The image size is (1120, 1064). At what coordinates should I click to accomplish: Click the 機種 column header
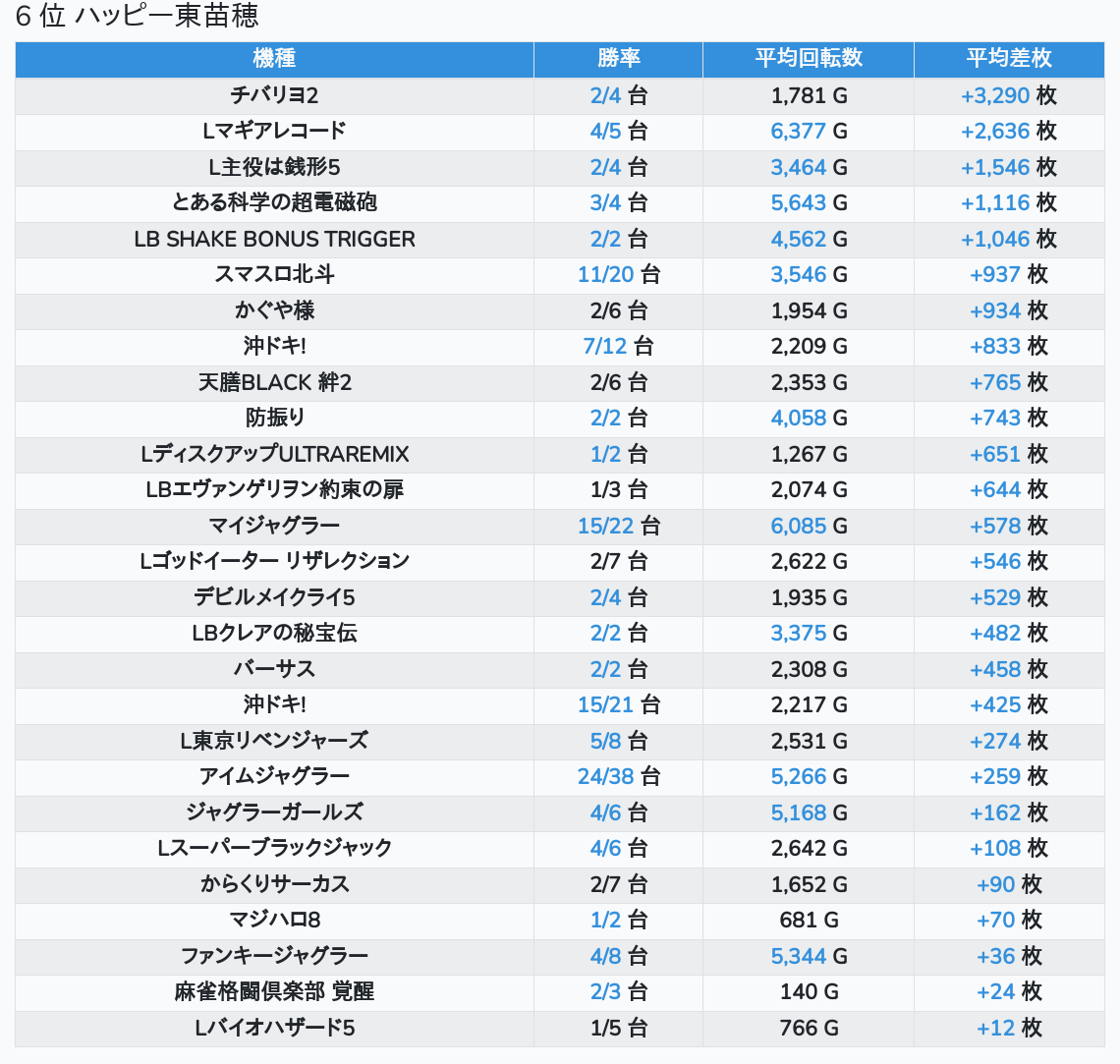[274, 59]
